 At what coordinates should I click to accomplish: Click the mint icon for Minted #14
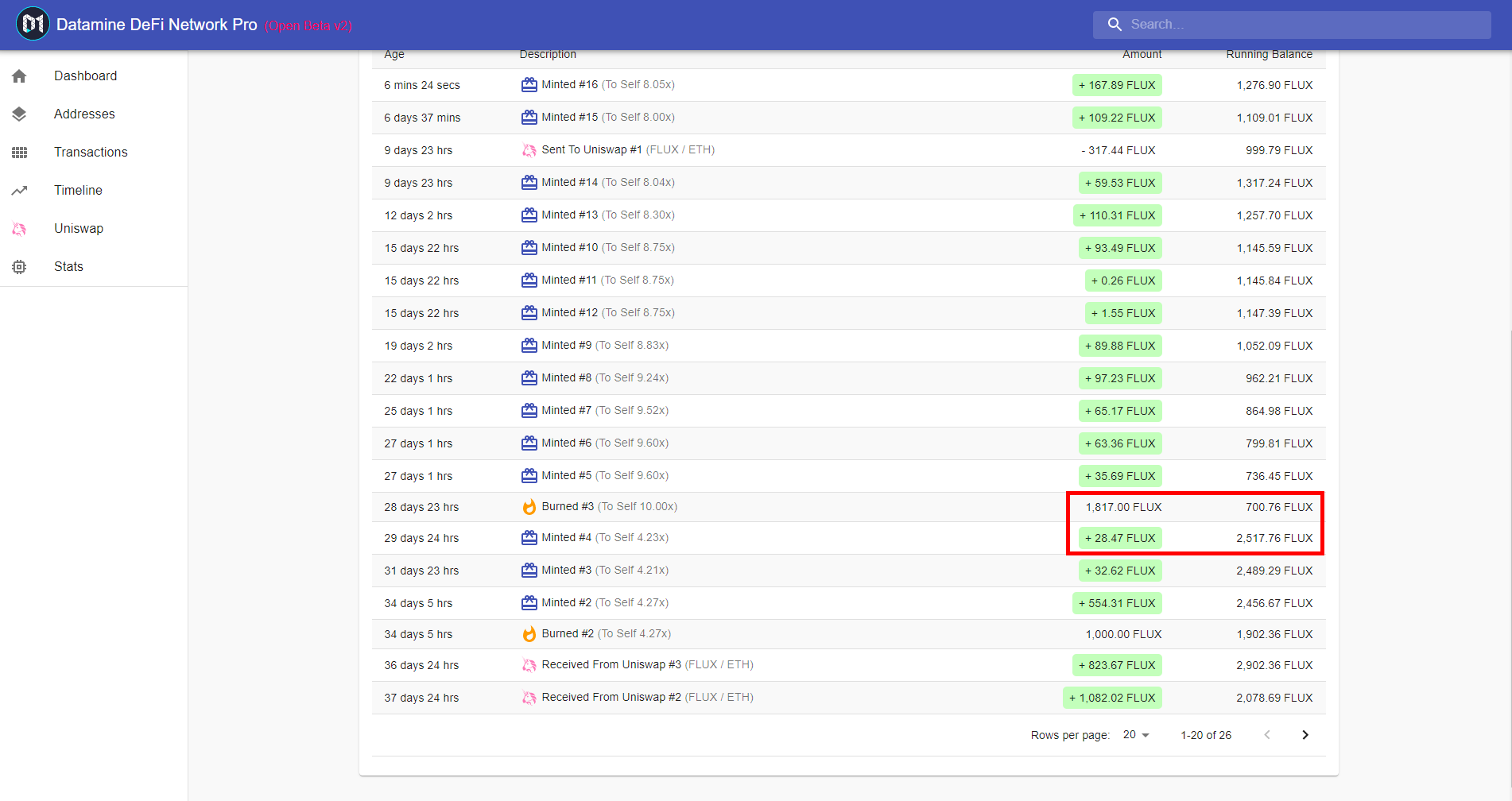click(529, 183)
